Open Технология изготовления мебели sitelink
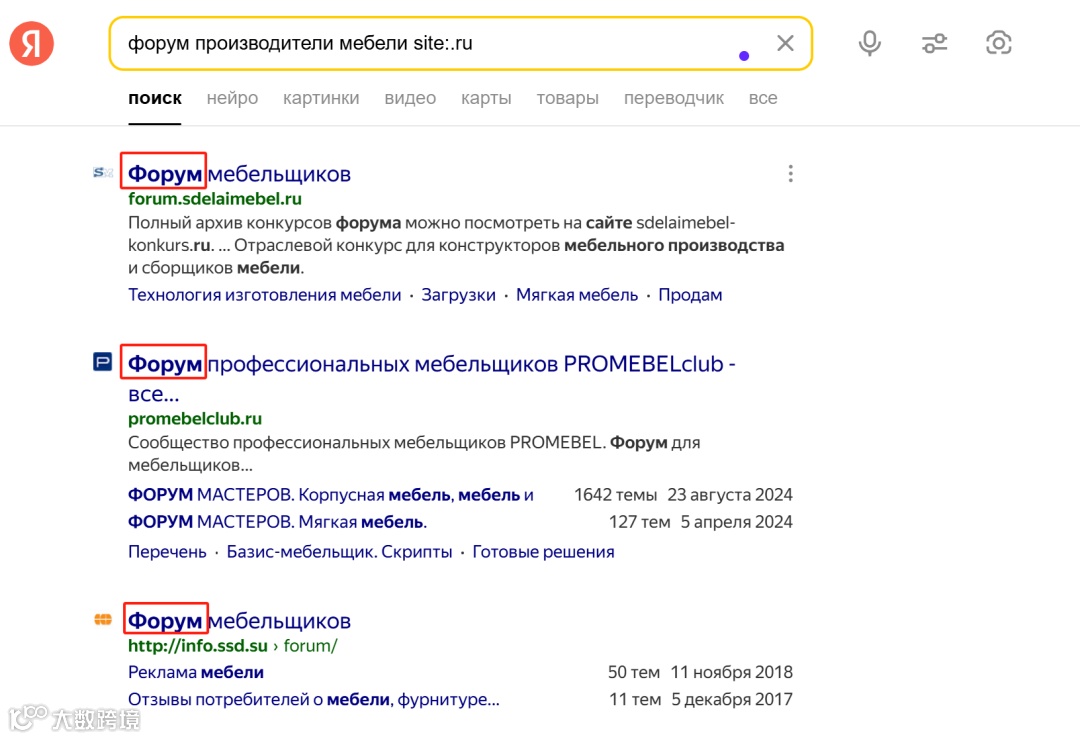Viewport: 1080px width, 739px height. (x=264, y=295)
